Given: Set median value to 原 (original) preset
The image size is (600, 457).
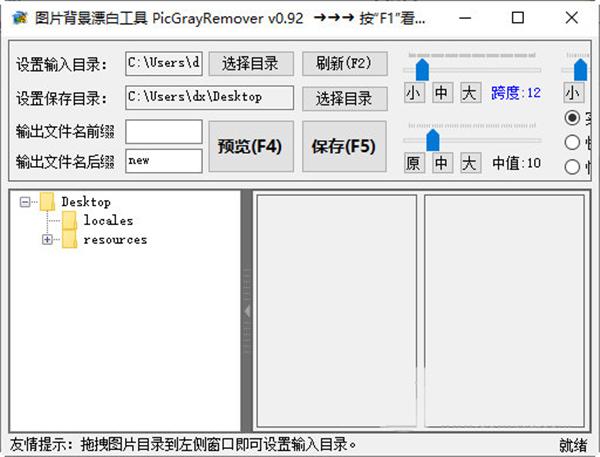Looking at the screenshot, I should coord(414,163).
